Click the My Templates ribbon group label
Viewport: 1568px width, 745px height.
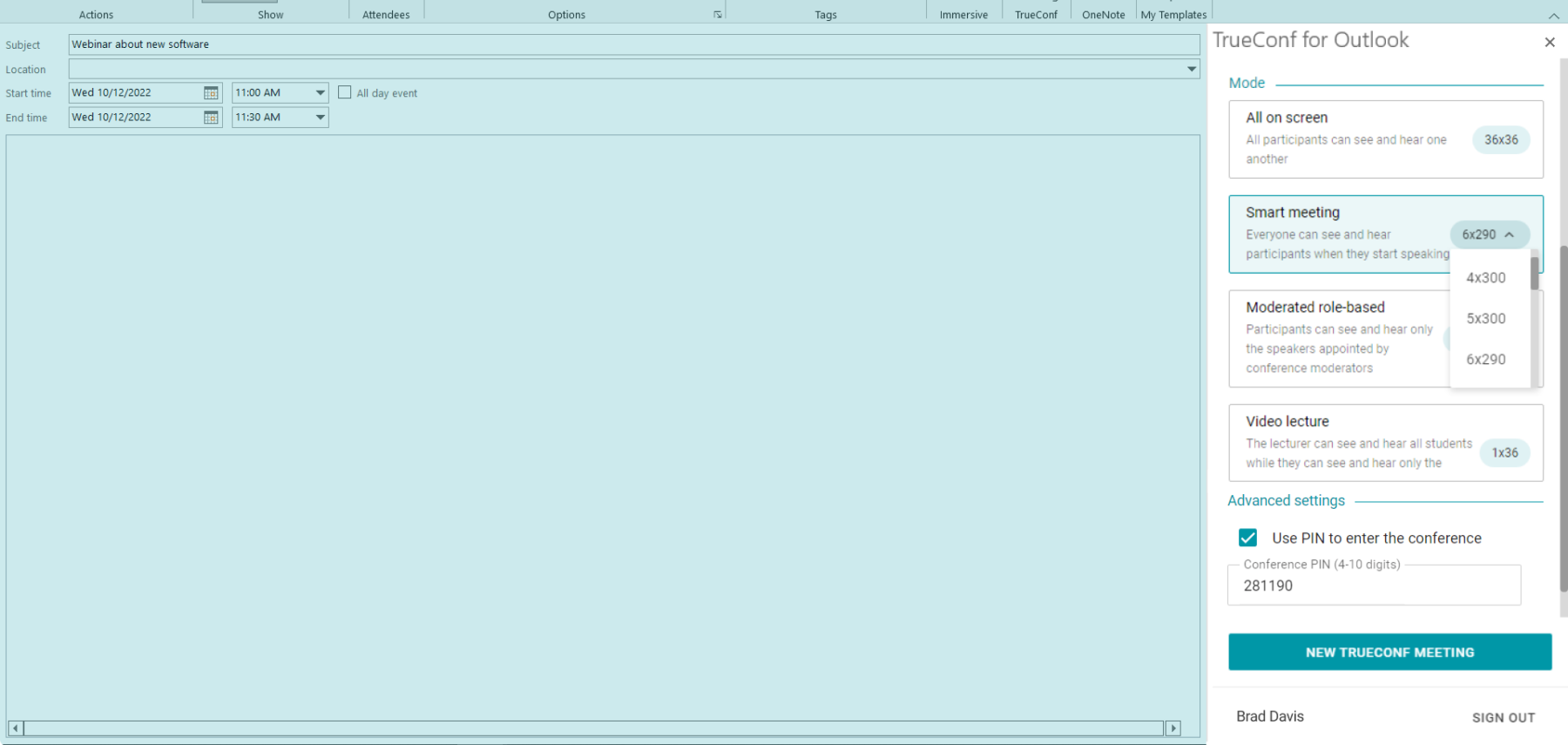point(1173,15)
